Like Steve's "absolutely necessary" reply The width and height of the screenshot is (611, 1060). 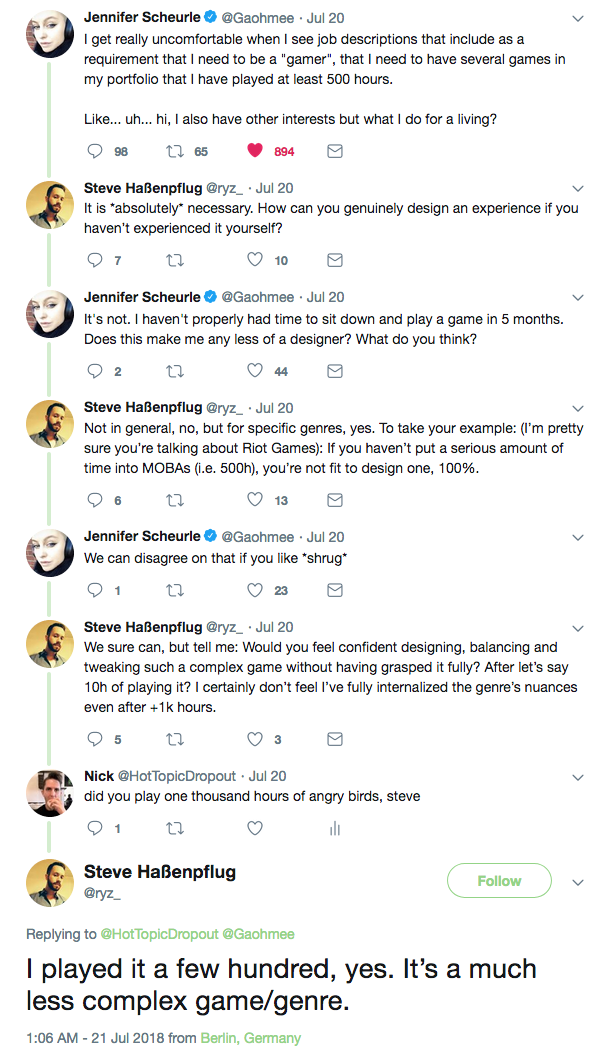pos(255,260)
